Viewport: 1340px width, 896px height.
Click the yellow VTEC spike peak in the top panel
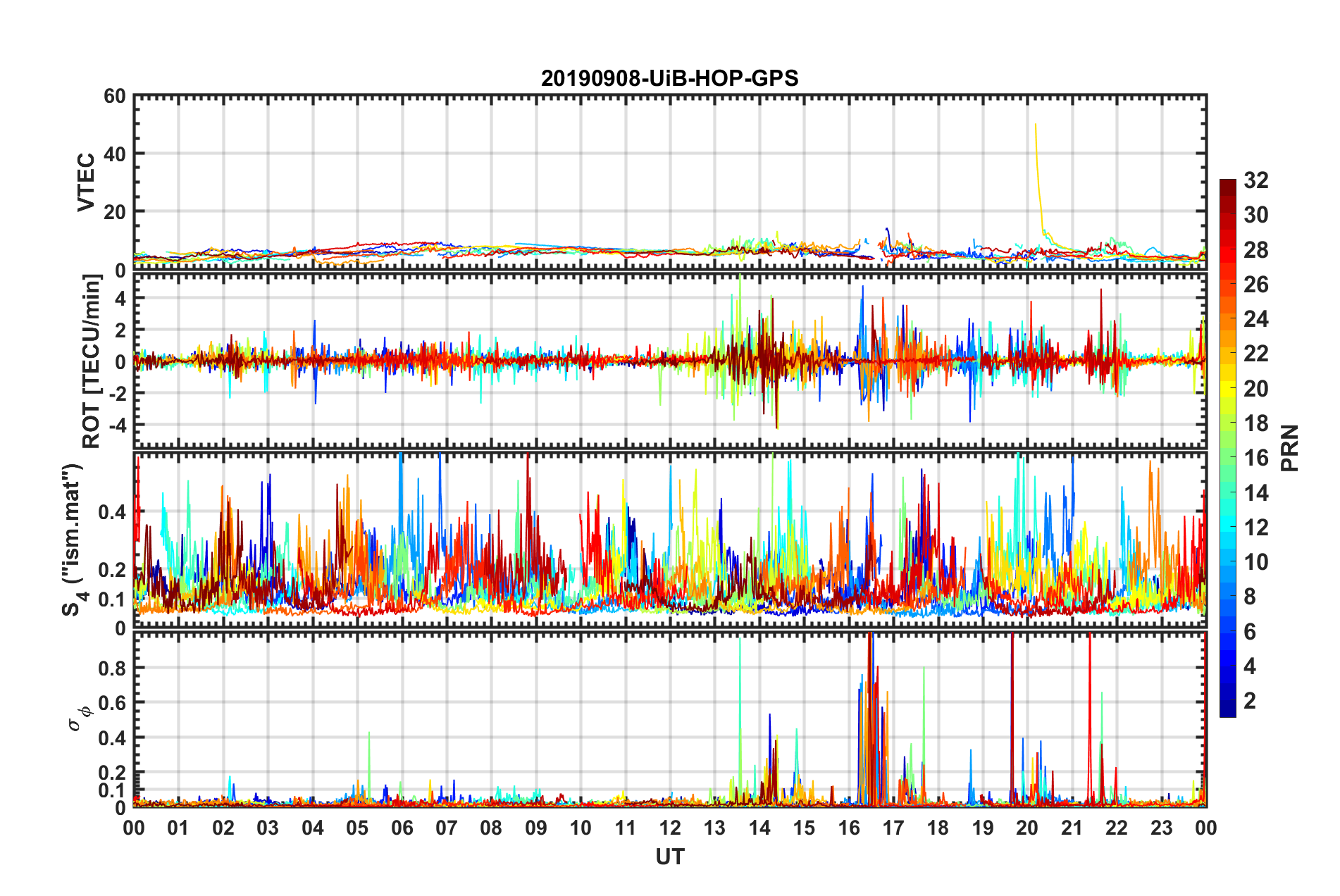coord(1035,125)
